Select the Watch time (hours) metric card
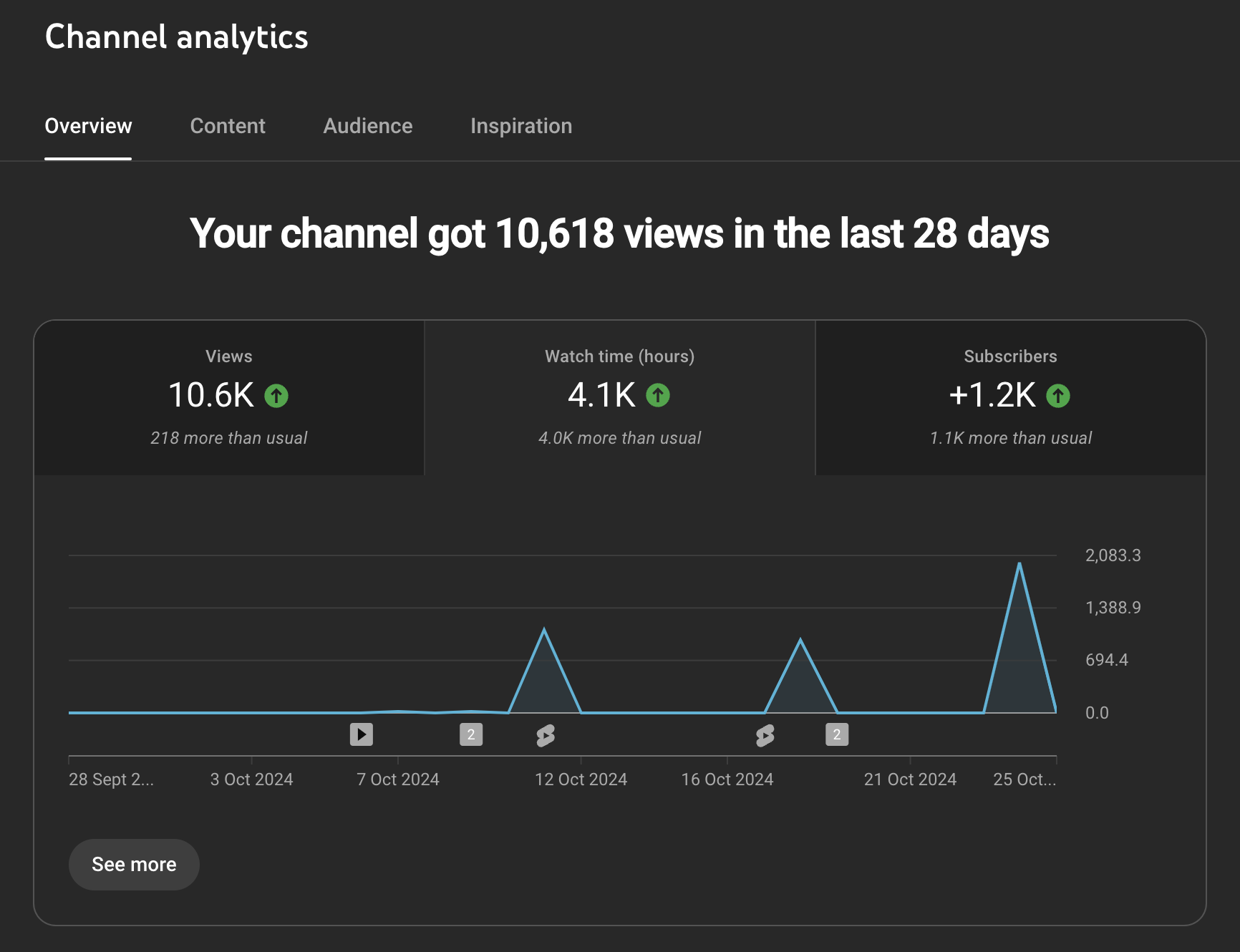The height and width of the screenshot is (952, 1240). point(619,397)
